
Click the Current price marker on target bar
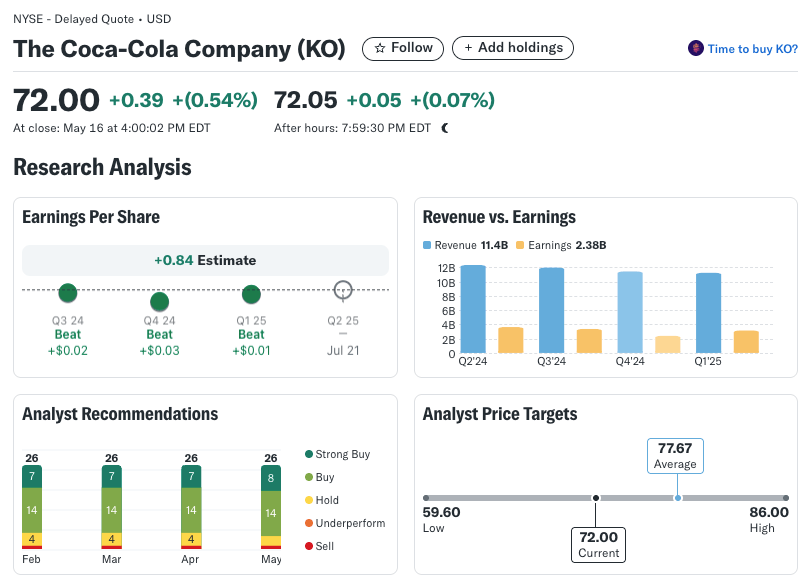pos(596,497)
